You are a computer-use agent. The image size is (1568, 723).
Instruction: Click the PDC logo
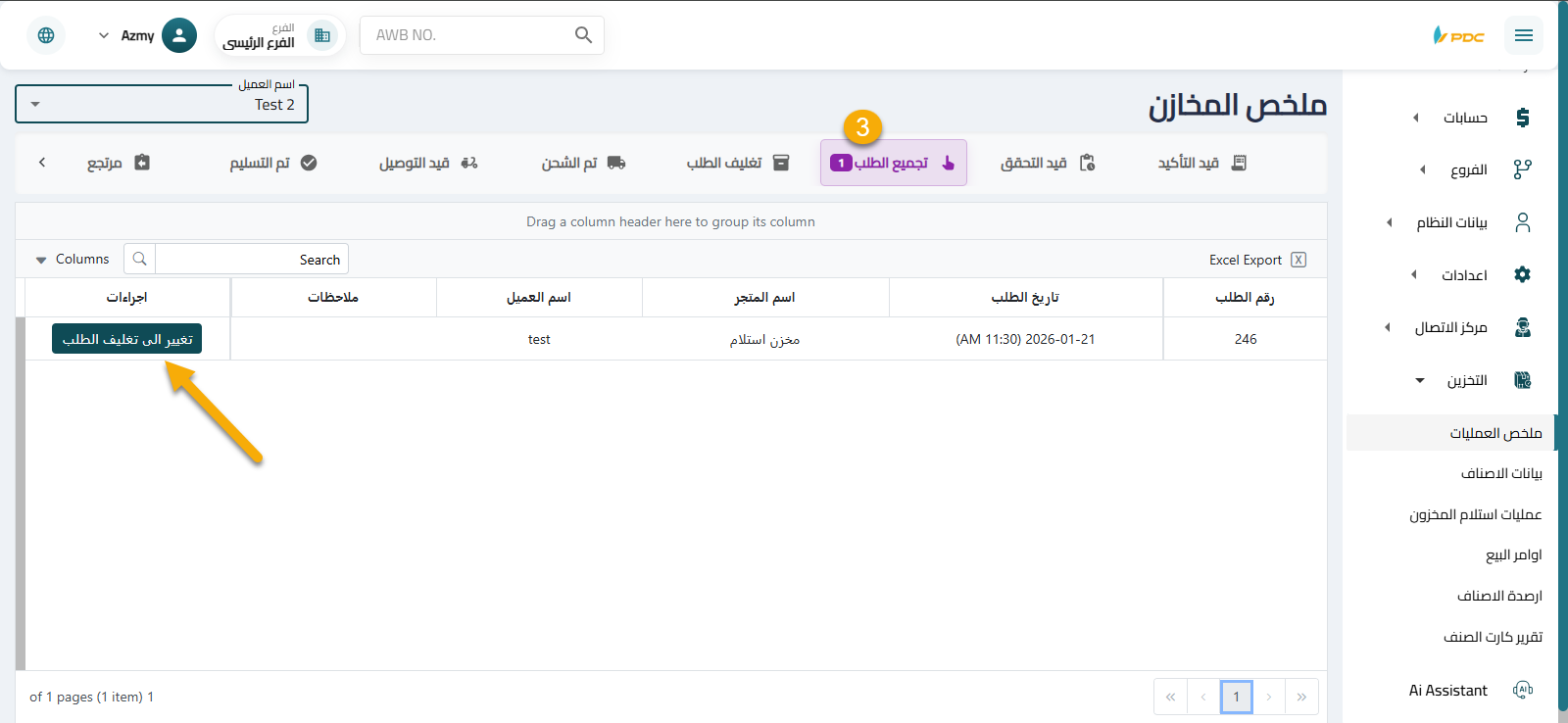(x=1459, y=35)
